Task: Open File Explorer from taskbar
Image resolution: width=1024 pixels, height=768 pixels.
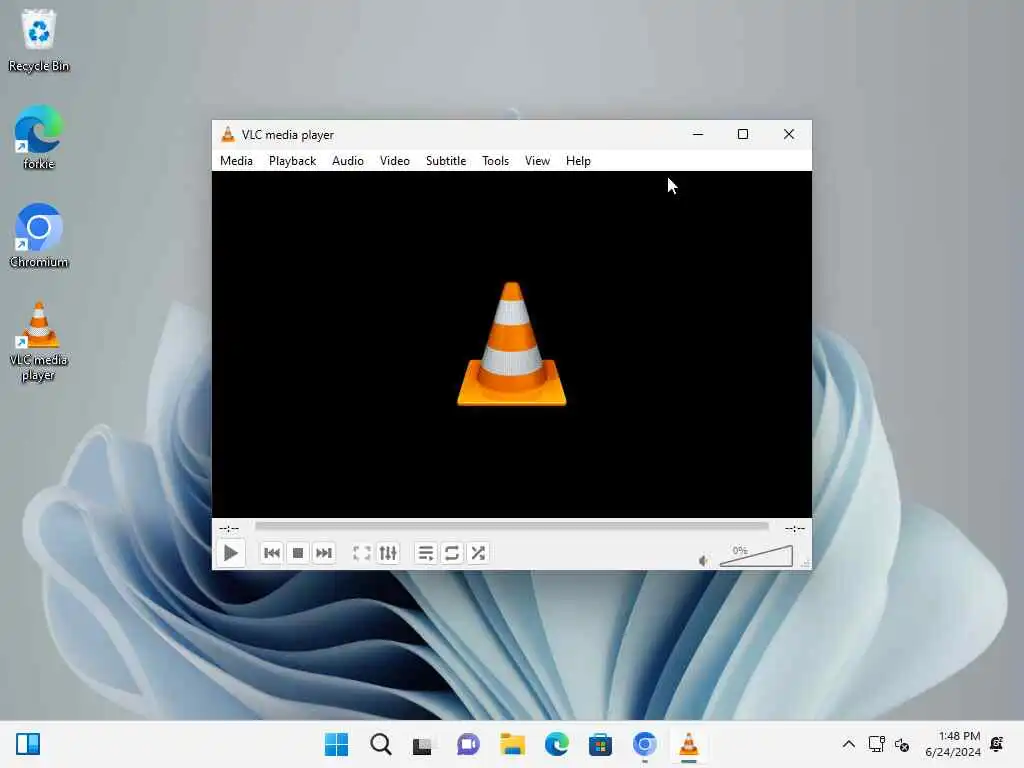Action: 513,744
